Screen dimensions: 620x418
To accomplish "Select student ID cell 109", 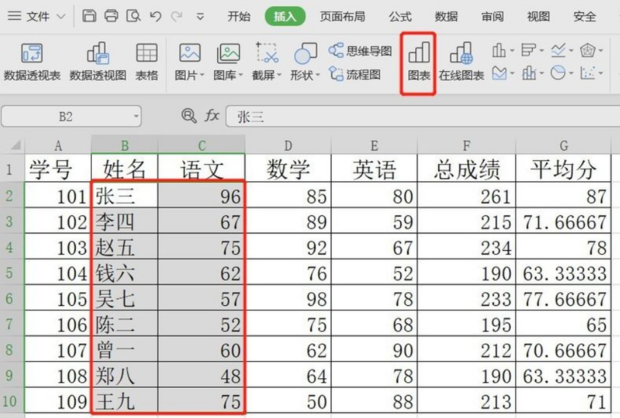I will [x=58, y=401].
